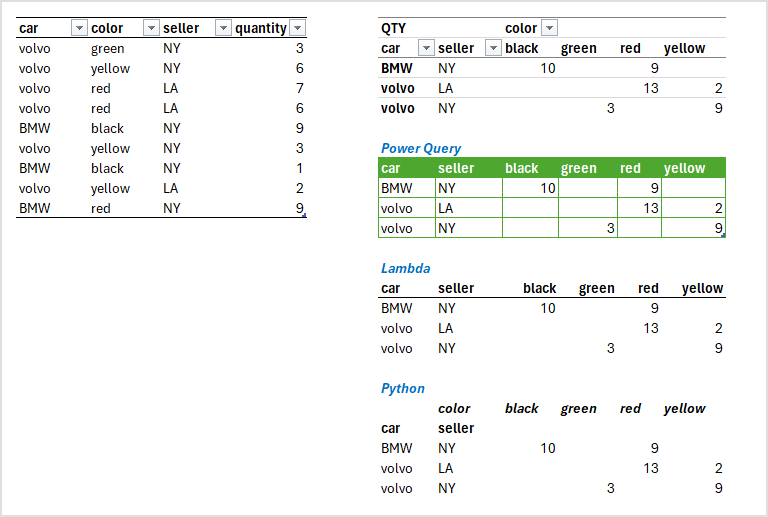Click quantity 1 in source table
Image resolution: width=768 pixels, height=517 pixels.
(300, 168)
